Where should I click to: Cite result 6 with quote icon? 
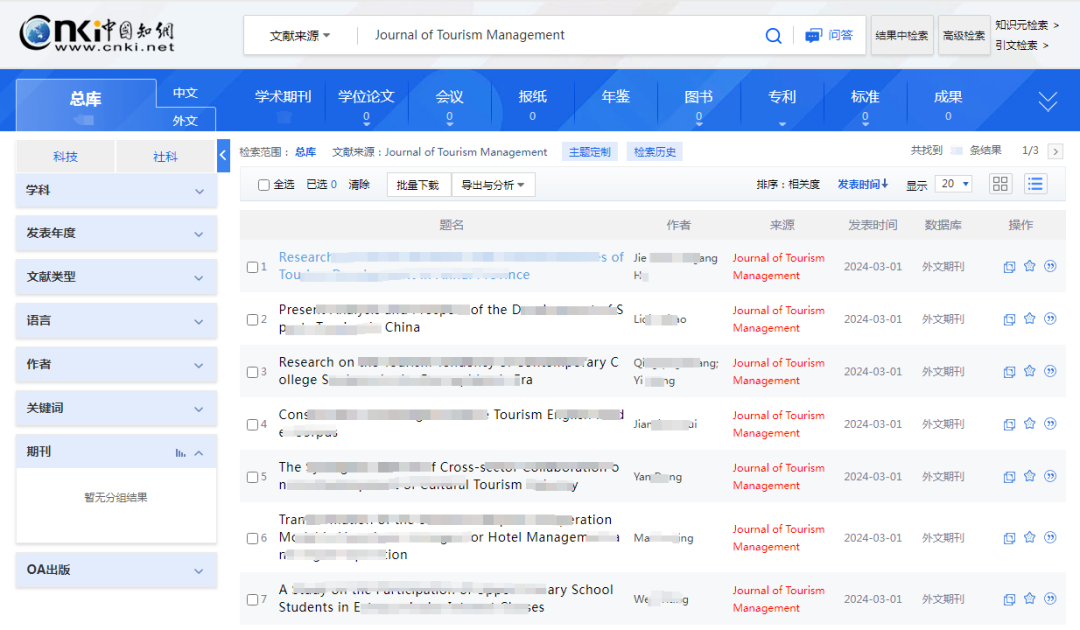click(x=1050, y=537)
